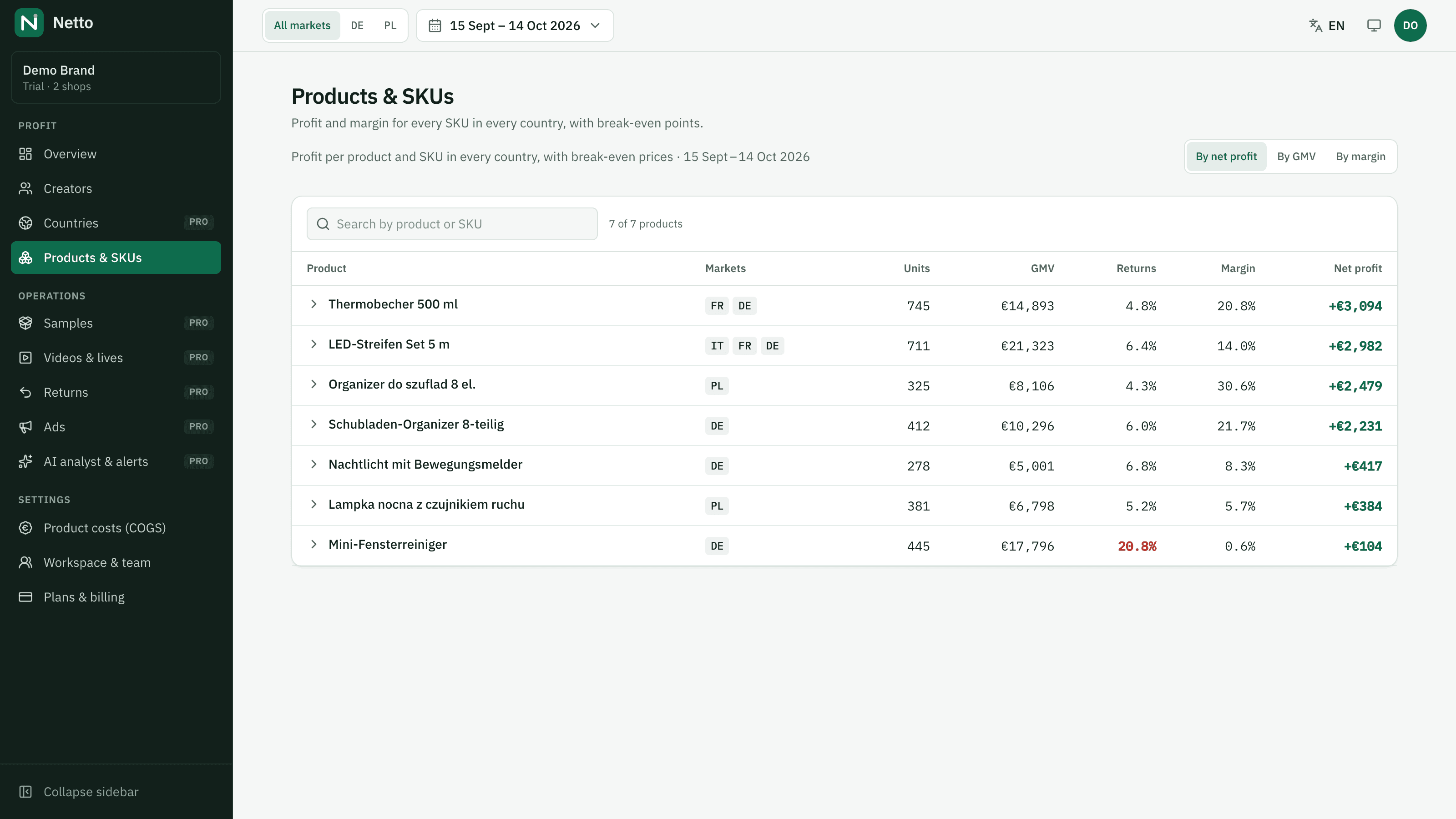Screen dimensions: 1456x819
Task: Click the 30.6% margin value
Action: coord(1236,386)
